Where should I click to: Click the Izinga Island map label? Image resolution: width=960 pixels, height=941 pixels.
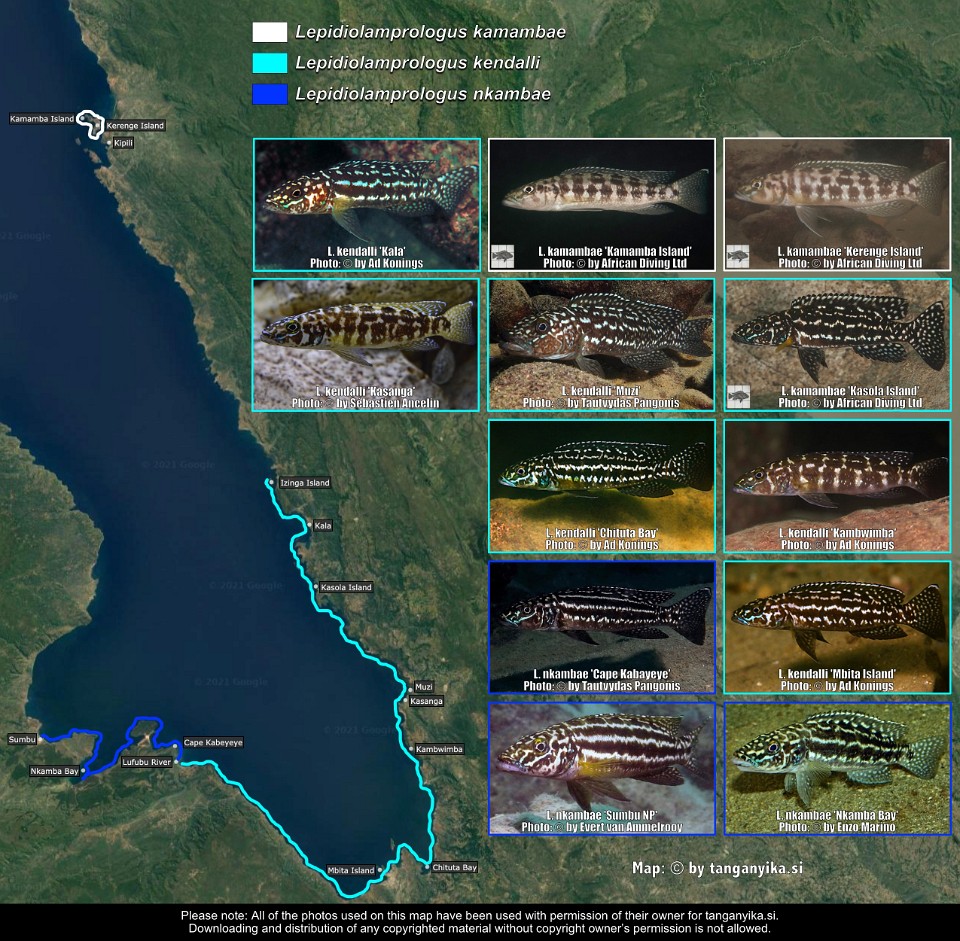pos(305,482)
